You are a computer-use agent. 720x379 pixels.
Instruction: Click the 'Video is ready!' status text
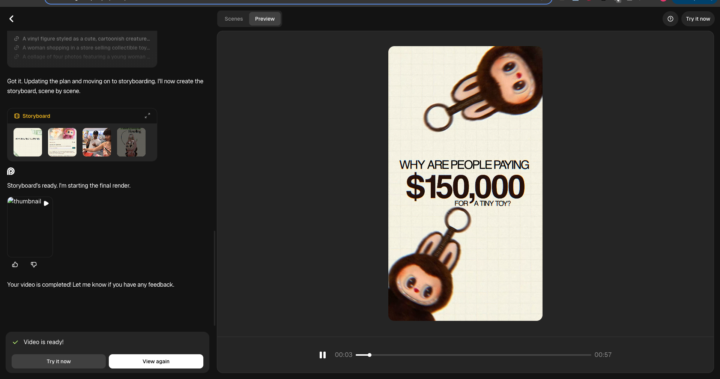44,342
